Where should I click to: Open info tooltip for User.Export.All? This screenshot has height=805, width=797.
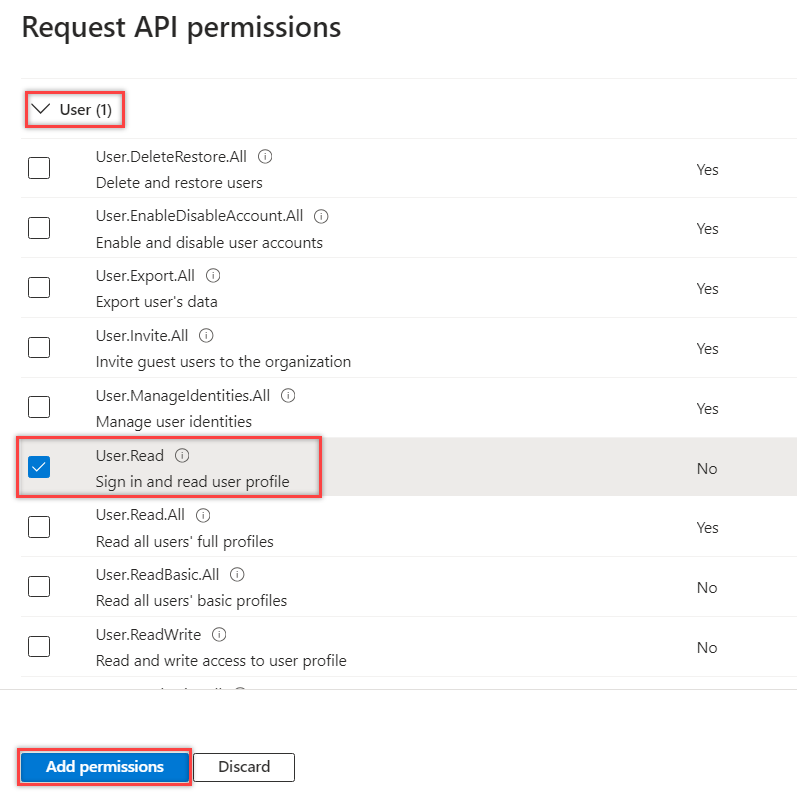(x=213, y=276)
